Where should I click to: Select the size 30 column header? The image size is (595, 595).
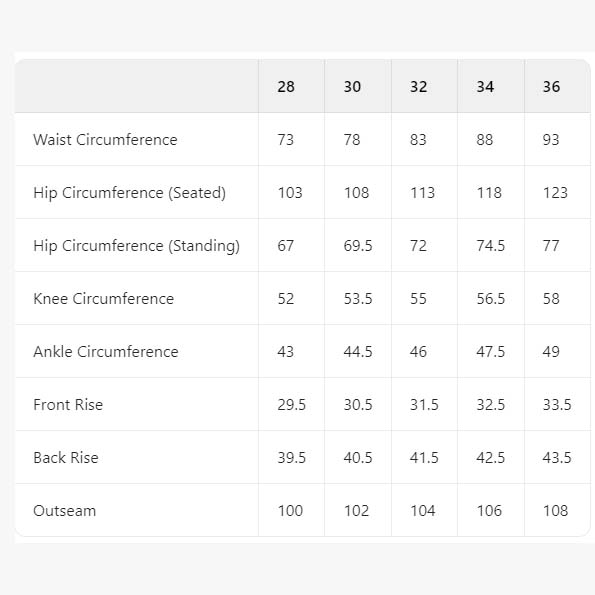(x=352, y=87)
